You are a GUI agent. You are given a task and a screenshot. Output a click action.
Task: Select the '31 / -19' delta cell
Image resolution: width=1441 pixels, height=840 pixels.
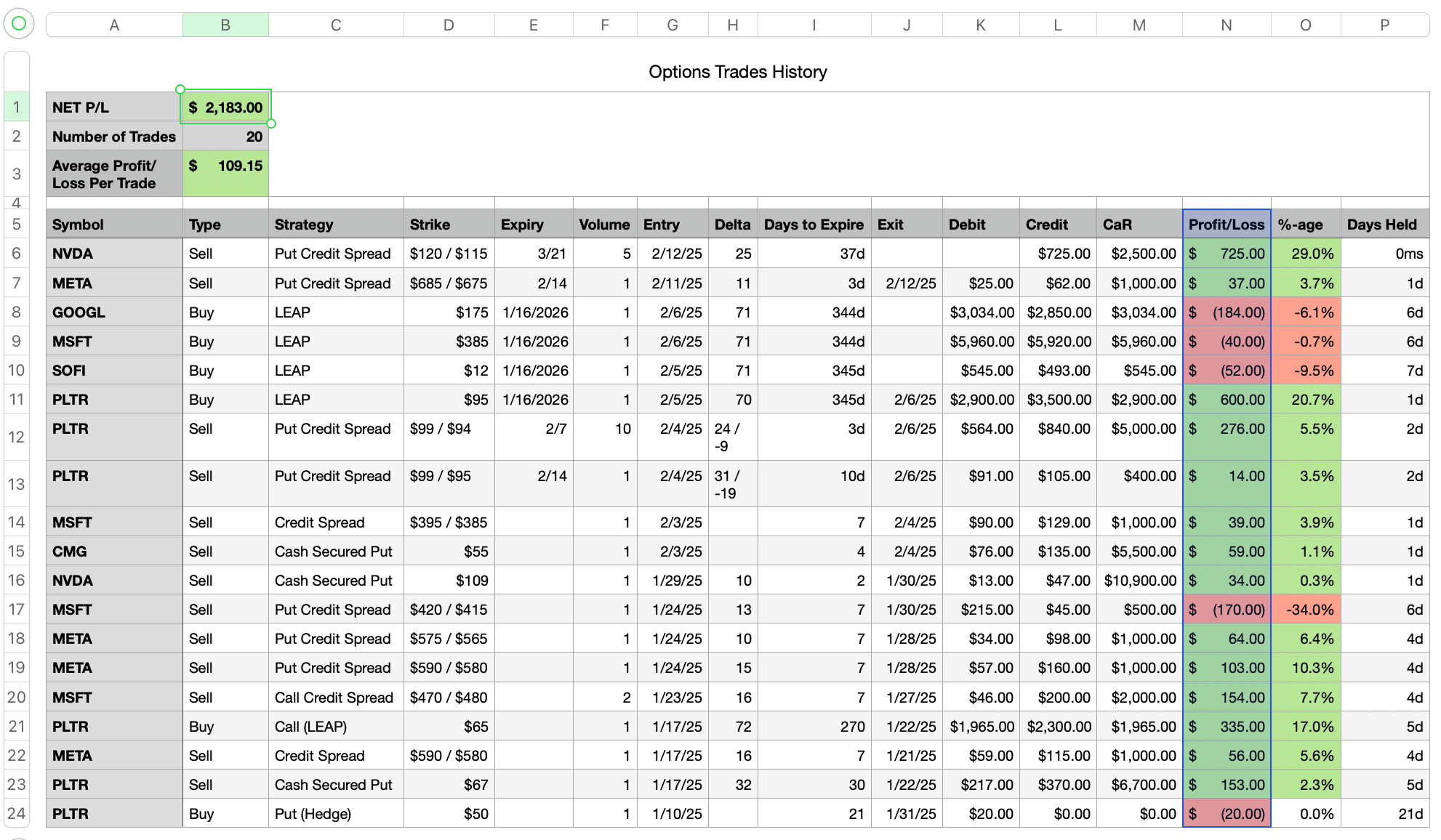point(733,484)
